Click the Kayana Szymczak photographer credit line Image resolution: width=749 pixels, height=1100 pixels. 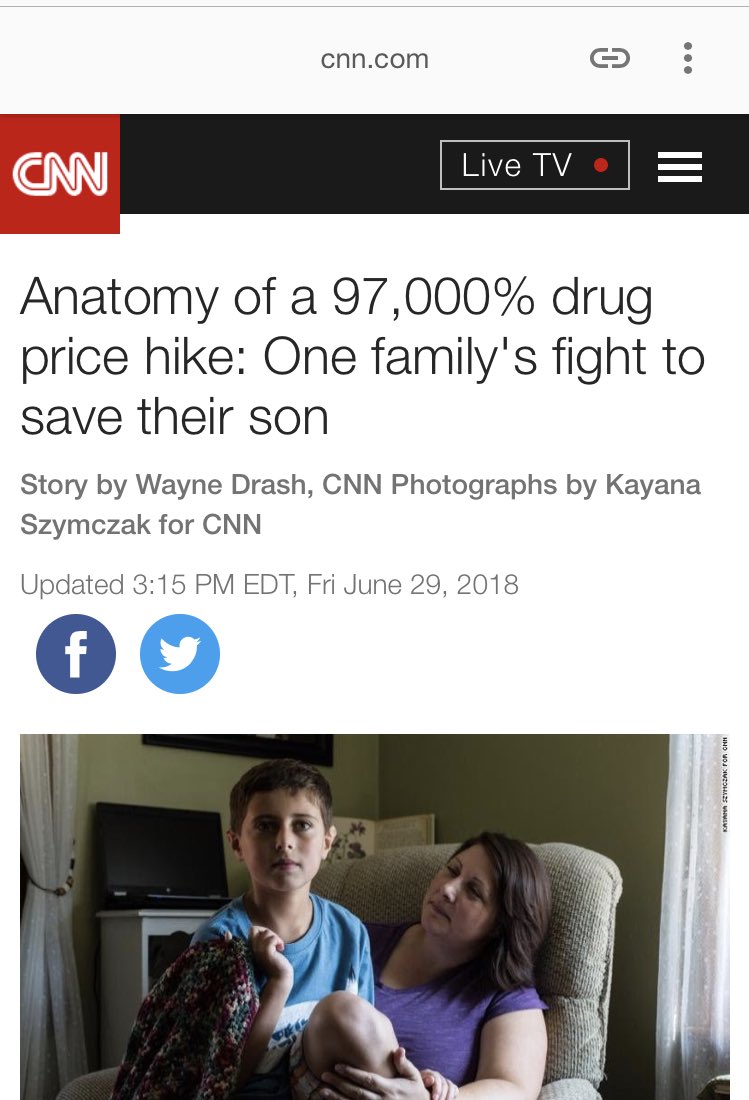click(360, 504)
